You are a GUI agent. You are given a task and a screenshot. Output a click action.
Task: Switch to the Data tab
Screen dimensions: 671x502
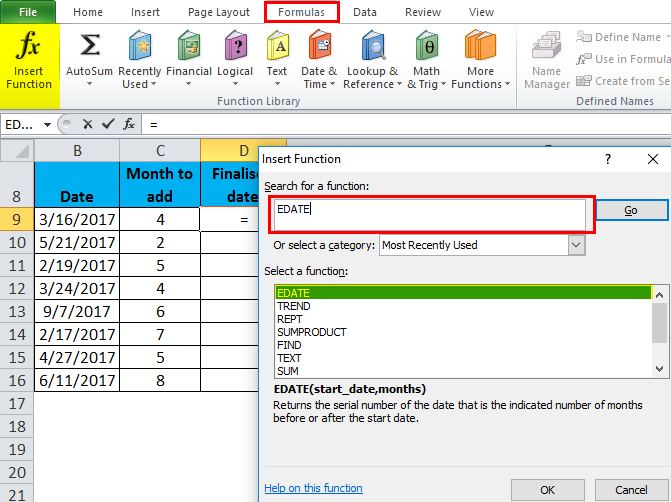tap(365, 12)
